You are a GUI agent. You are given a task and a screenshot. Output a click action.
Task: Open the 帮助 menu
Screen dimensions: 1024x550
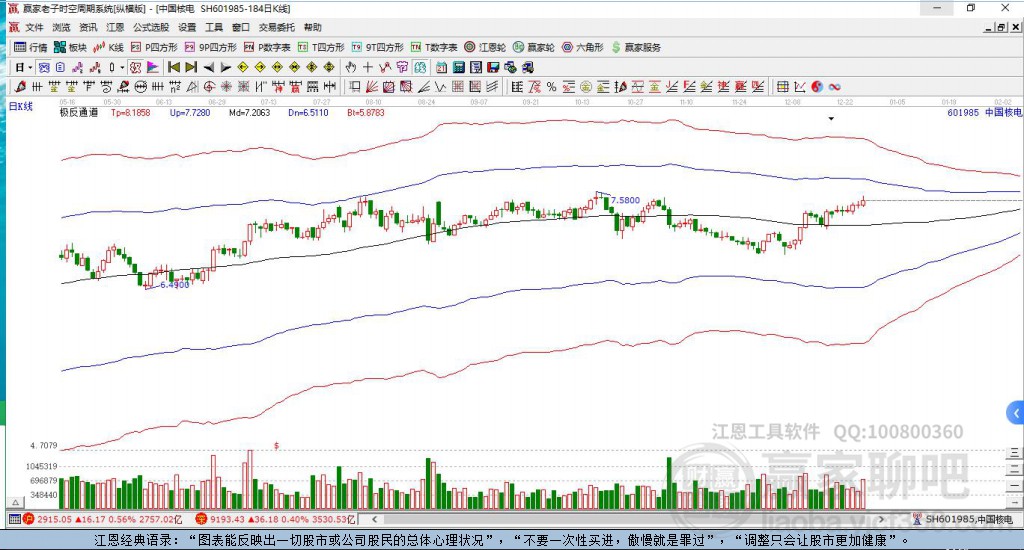click(313, 27)
